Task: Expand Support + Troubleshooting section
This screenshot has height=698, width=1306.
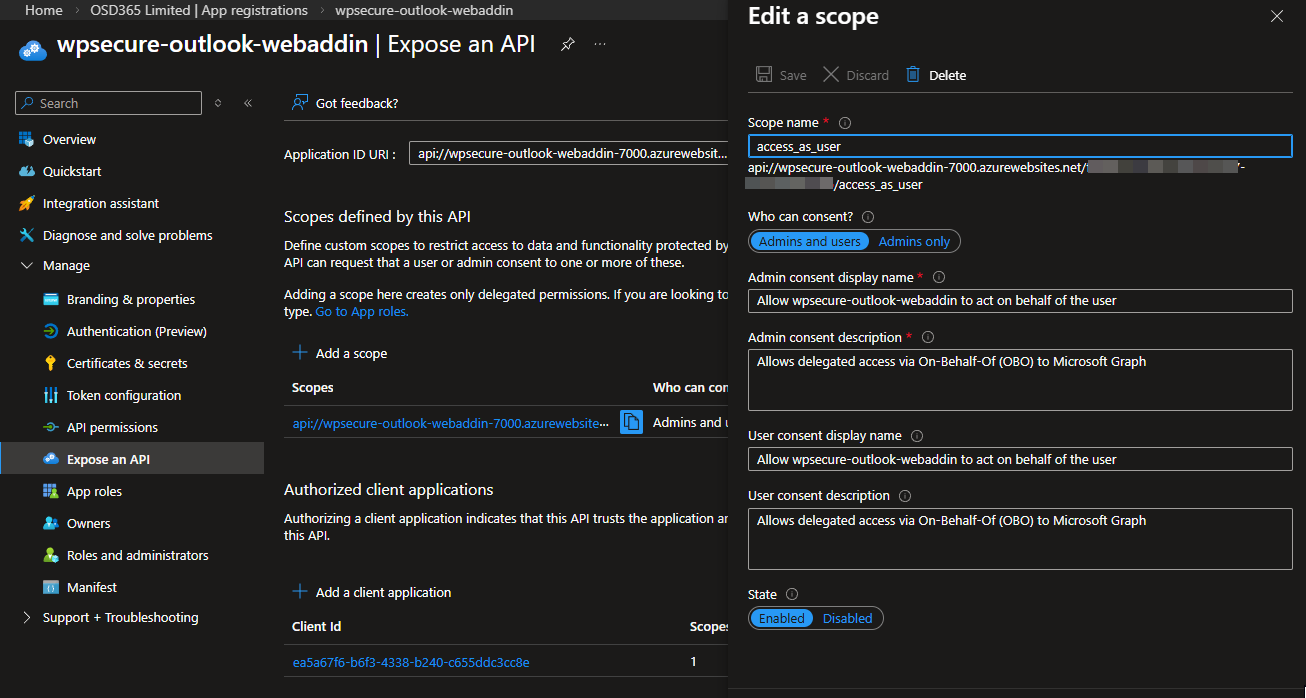Action: (27, 618)
